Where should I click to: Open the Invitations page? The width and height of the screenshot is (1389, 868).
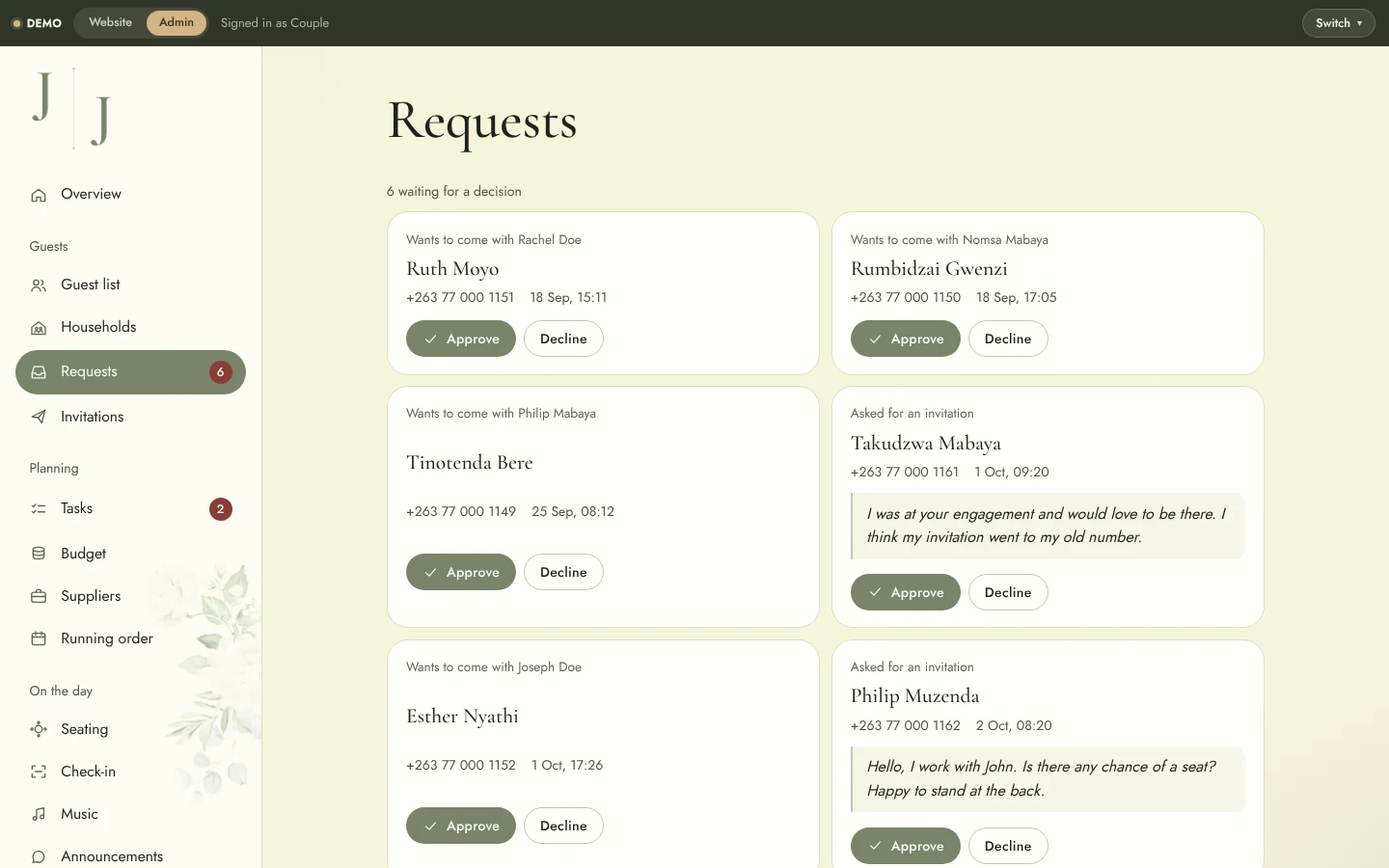[x=130, y=418]
